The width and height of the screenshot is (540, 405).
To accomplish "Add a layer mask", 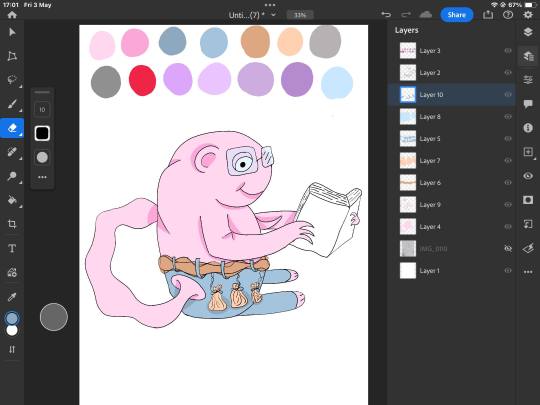I will click(x=528, y=200).
